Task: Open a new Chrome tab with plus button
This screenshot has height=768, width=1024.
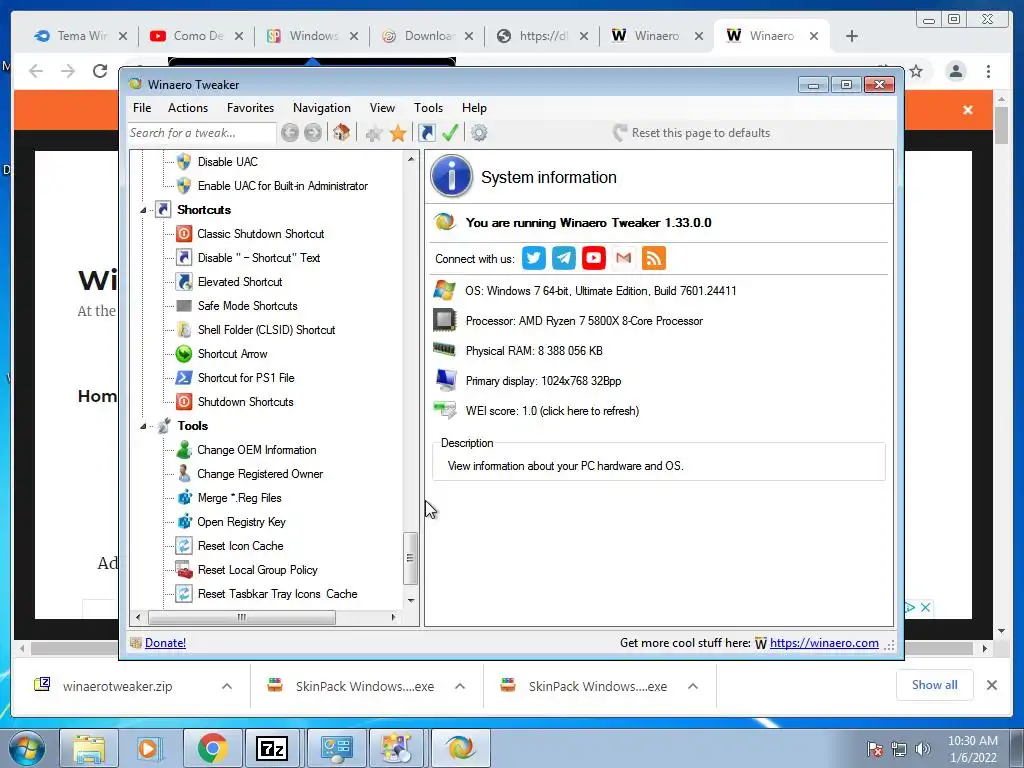Action: pyautogui.click(x=852, y=36)
